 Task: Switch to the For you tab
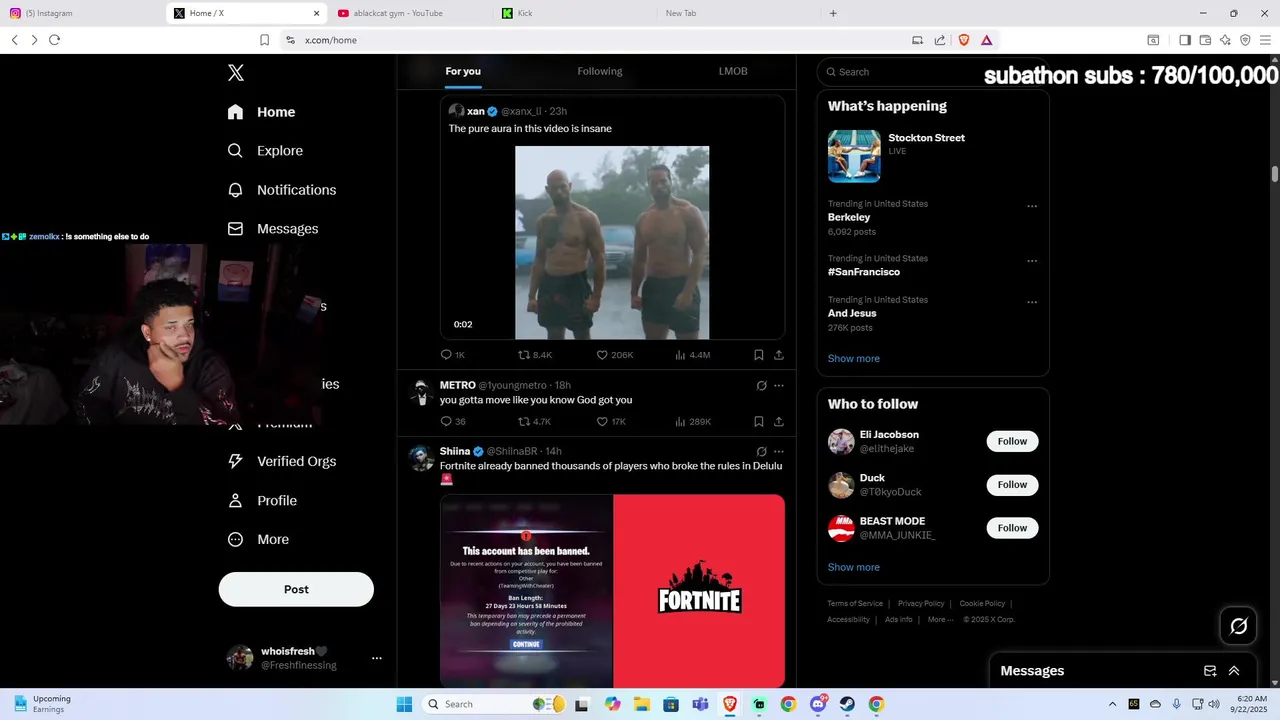[463, 71]
